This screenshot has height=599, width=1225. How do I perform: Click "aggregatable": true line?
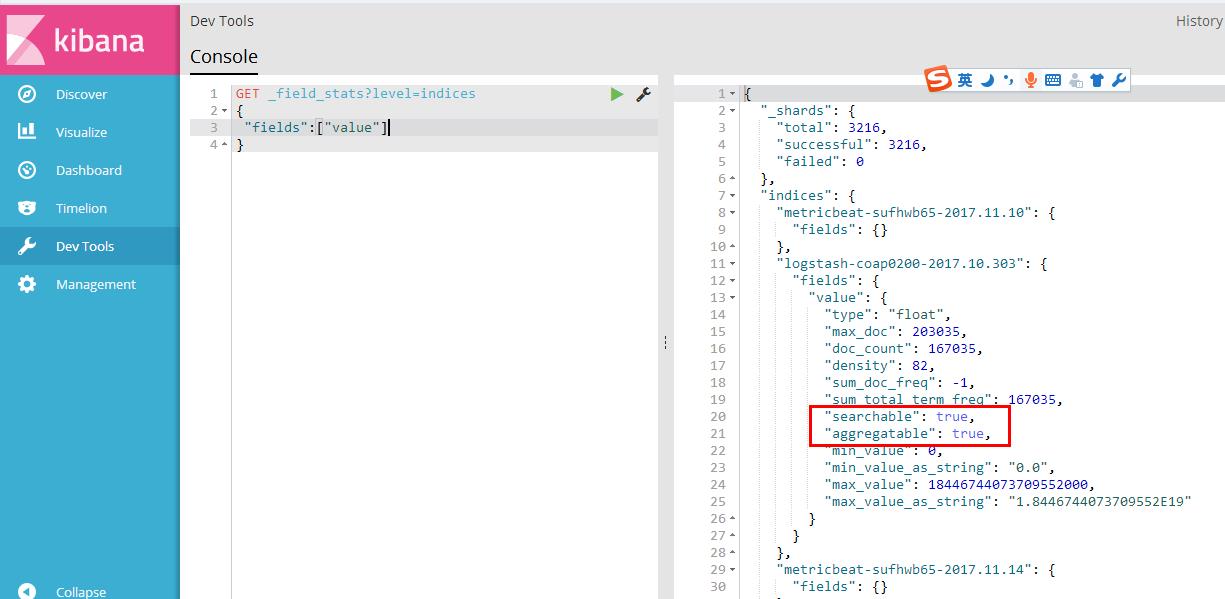click(907, 433)
